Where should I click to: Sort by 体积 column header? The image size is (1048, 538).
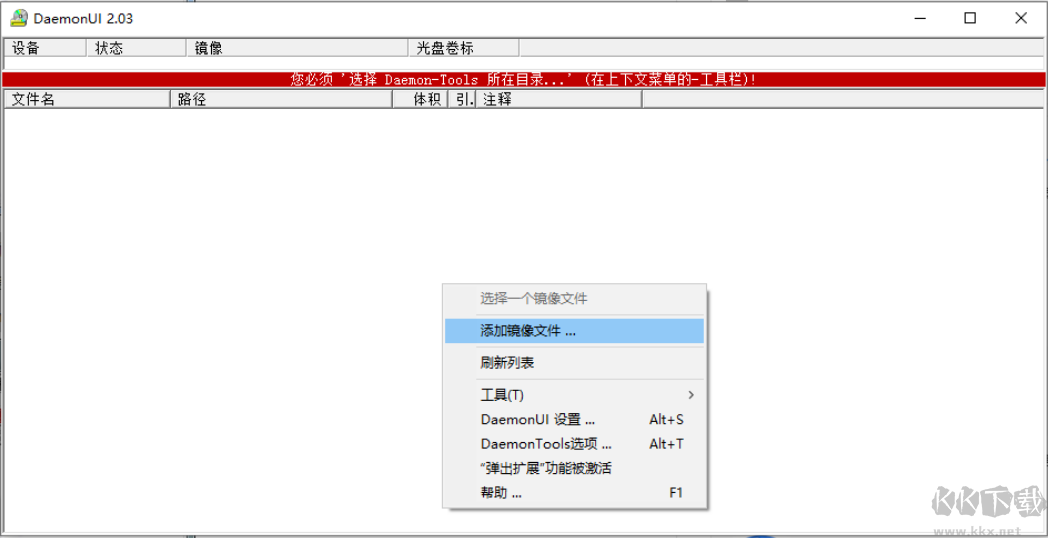tap(420, 100)
